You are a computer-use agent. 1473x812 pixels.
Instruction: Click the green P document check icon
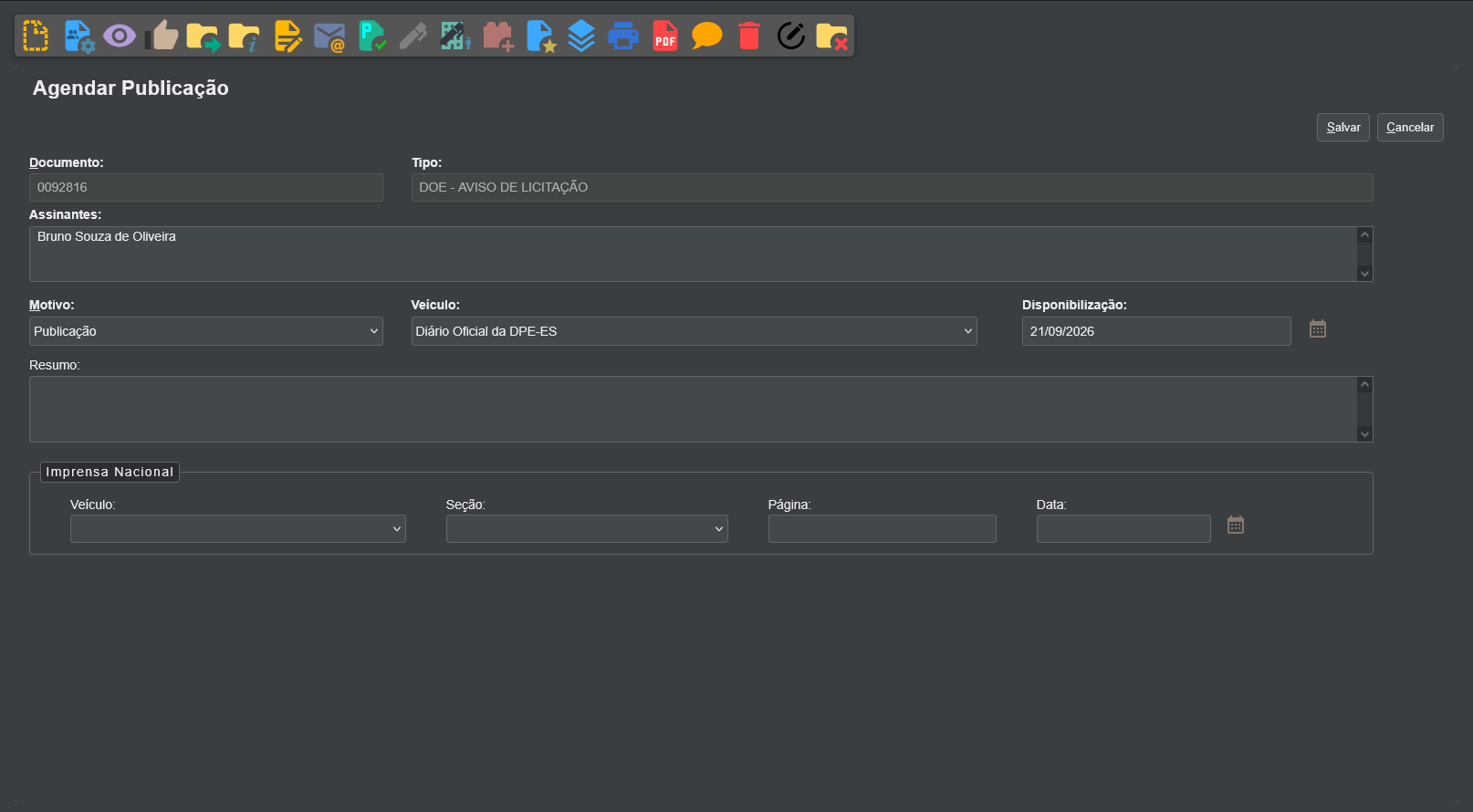[371, 36]
